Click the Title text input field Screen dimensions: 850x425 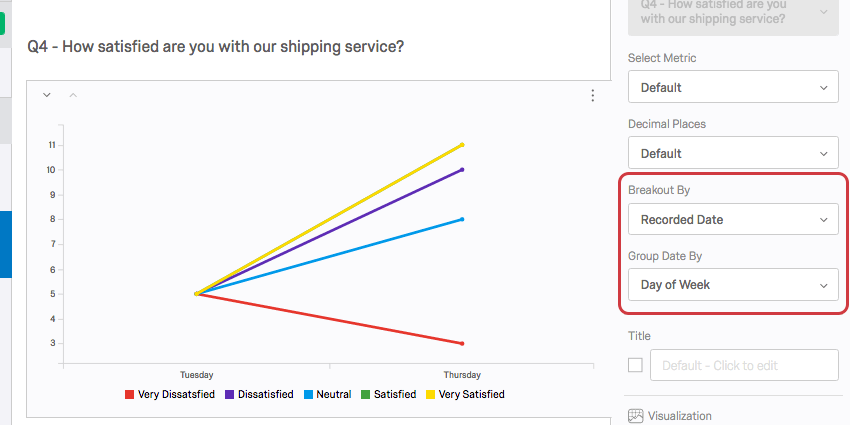pyautogui.click(x=744, y=365)
